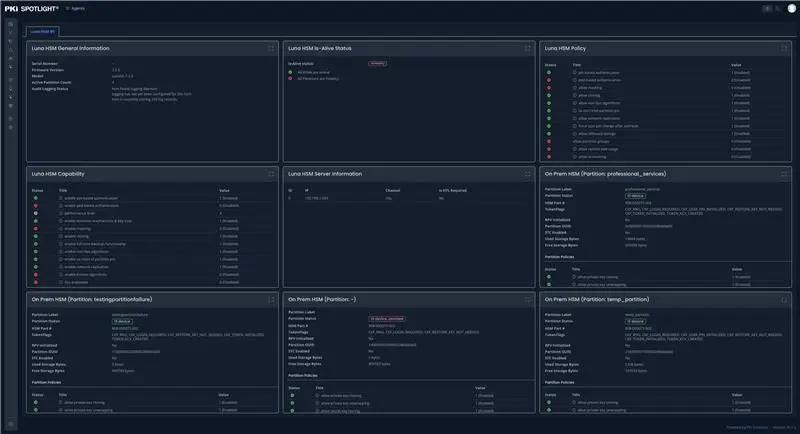
Task: Click the topmost icon in left sidebar
Action: (x=11, y=24)
